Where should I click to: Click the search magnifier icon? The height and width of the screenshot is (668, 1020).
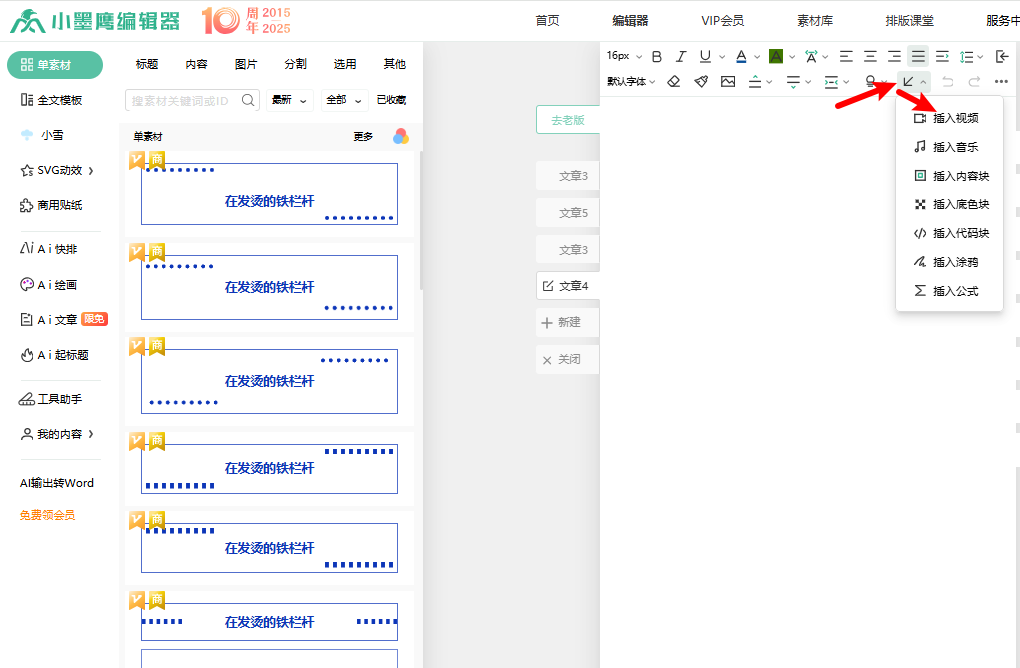coord(249,100)
